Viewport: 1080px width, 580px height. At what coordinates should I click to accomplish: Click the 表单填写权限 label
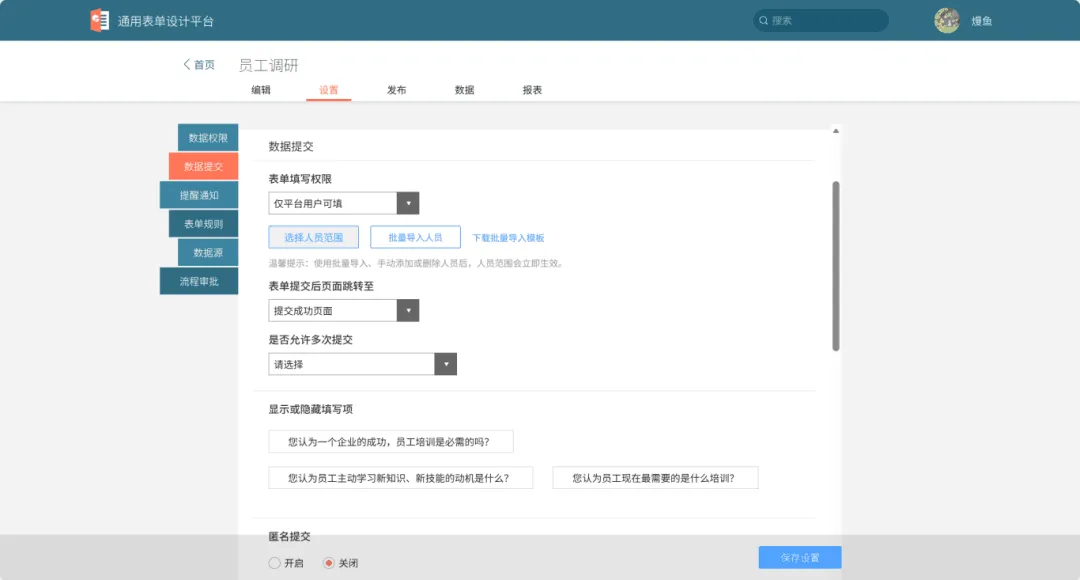tap(300, 178)
